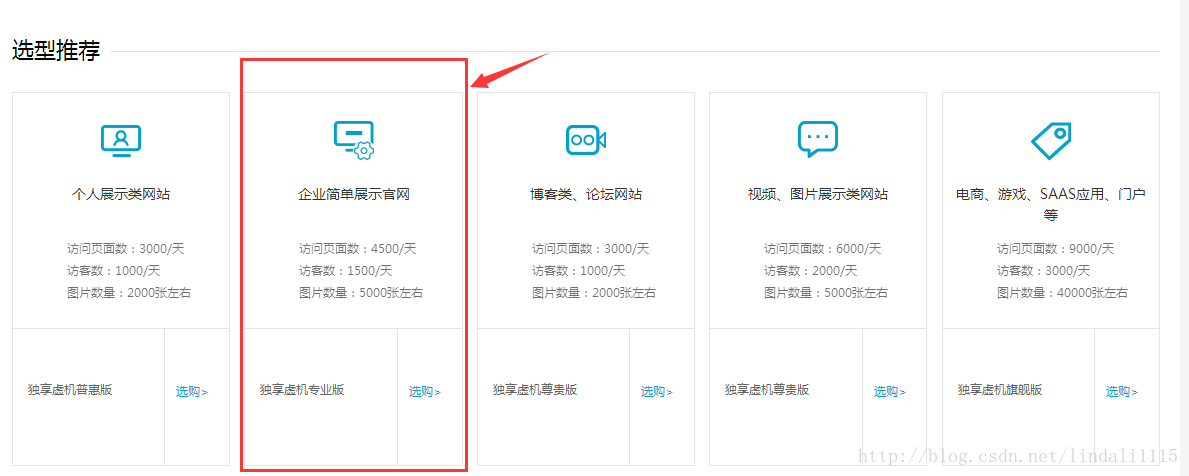Click the 选型推荐 section heading

[x=56, y=50]
